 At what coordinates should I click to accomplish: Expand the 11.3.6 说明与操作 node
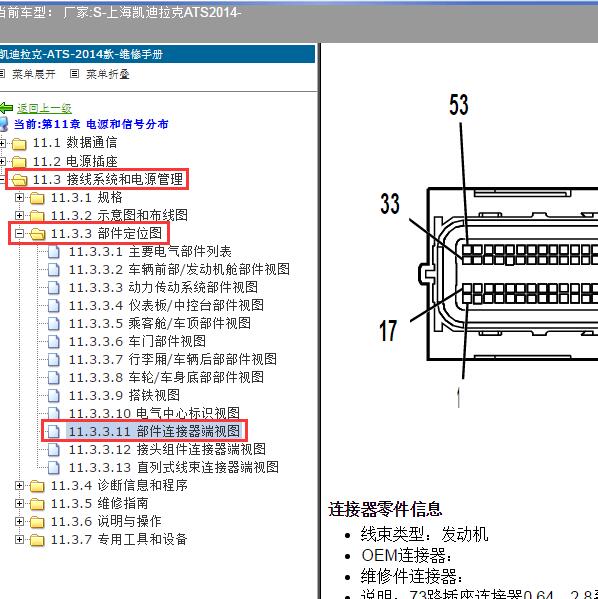pos(19,521)
